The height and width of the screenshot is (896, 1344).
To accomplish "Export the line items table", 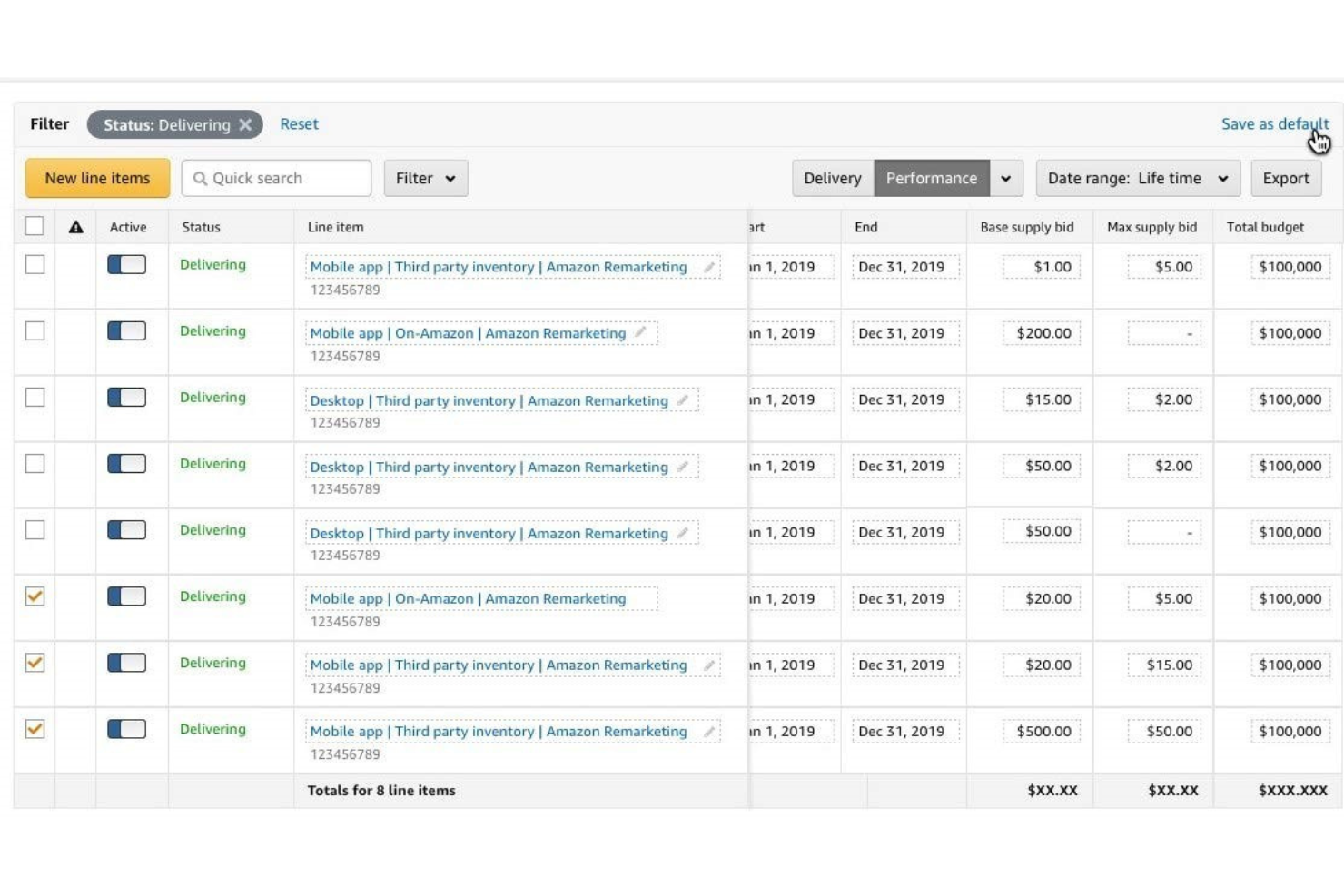I will [1286, 179].
